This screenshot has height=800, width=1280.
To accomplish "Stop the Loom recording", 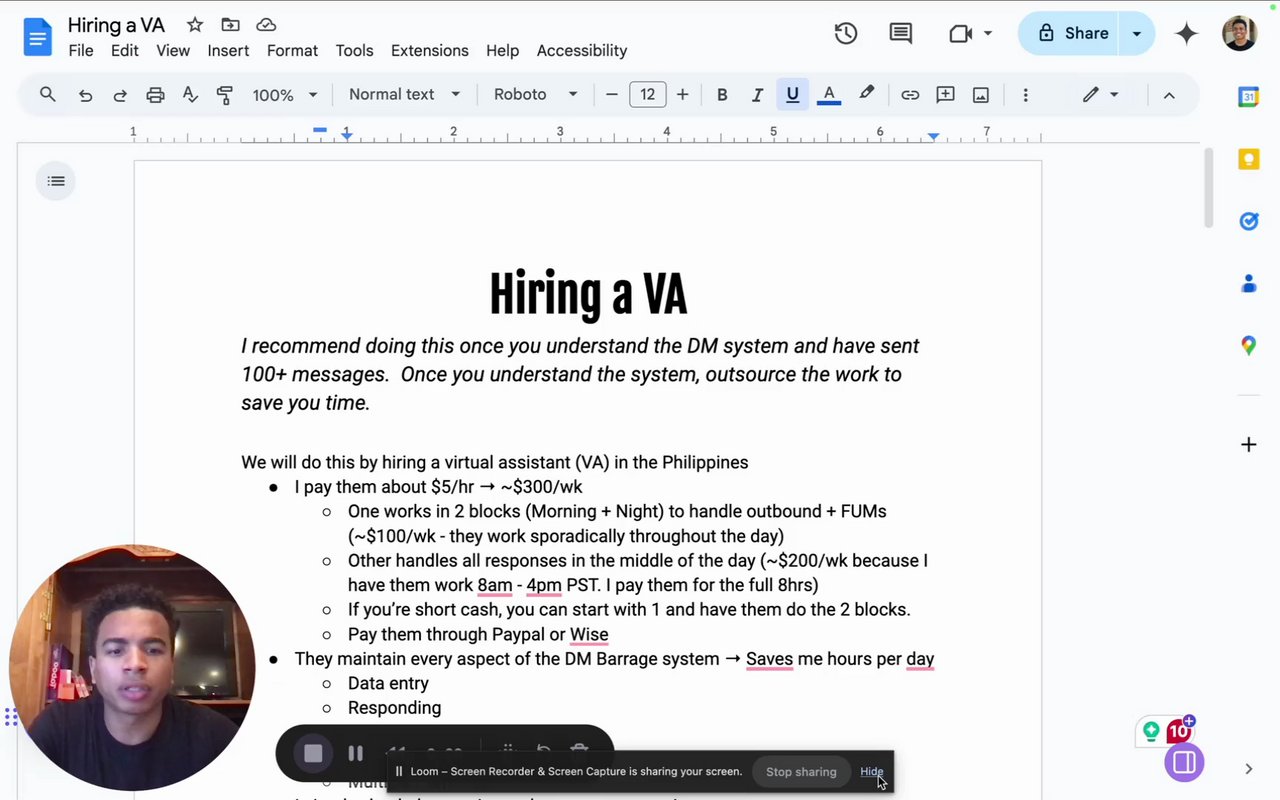I will tap(313, 753).
